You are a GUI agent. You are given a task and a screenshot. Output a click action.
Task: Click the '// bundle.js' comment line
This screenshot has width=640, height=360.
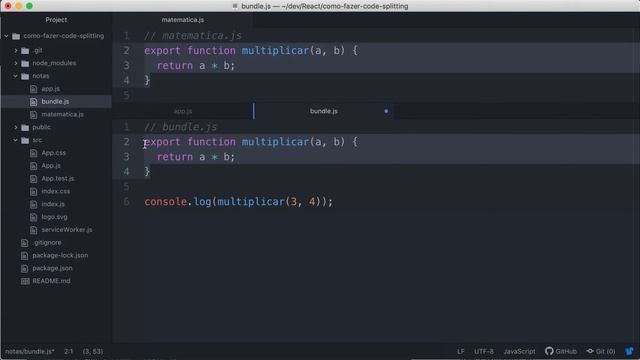tap(180, 127)
